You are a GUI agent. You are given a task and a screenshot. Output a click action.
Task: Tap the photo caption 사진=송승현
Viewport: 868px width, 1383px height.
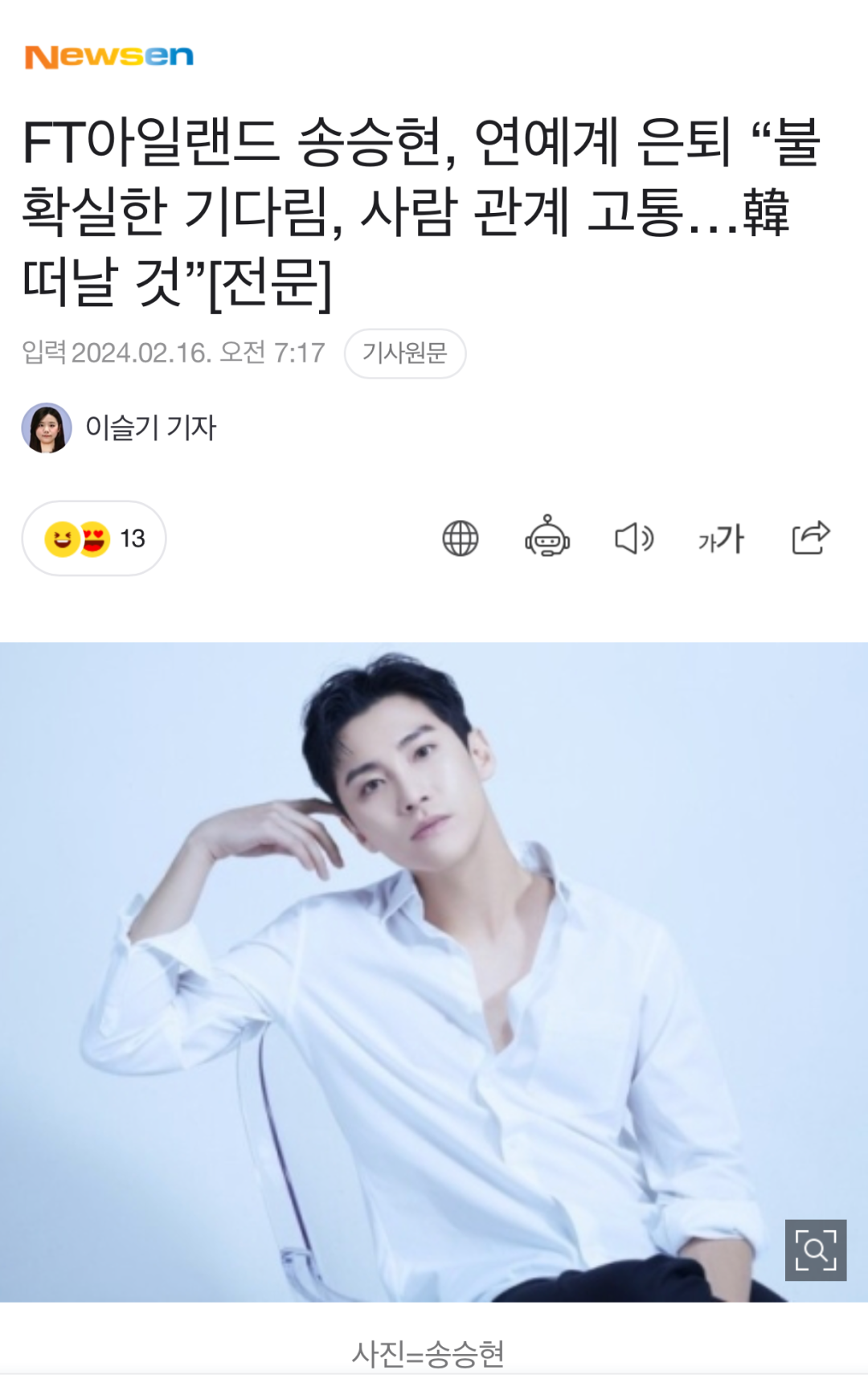(x=428, y=1354)
